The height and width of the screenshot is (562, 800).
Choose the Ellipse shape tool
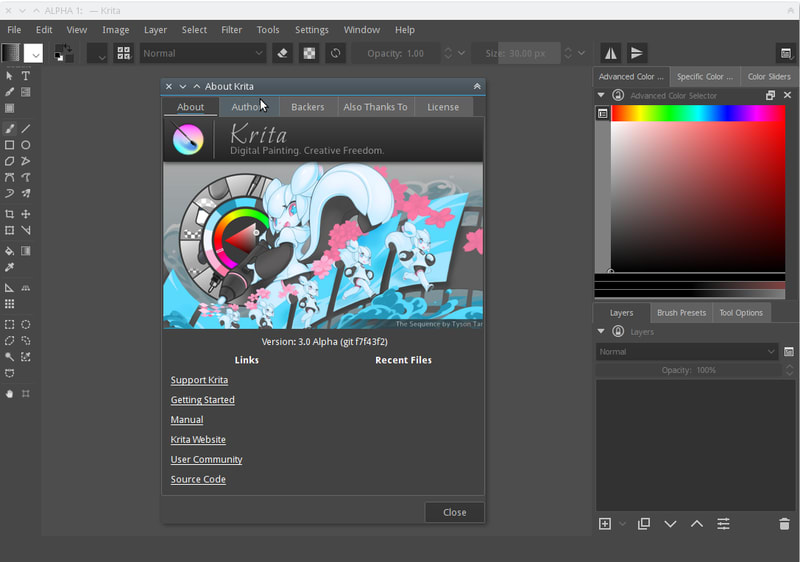coord(26,145)
